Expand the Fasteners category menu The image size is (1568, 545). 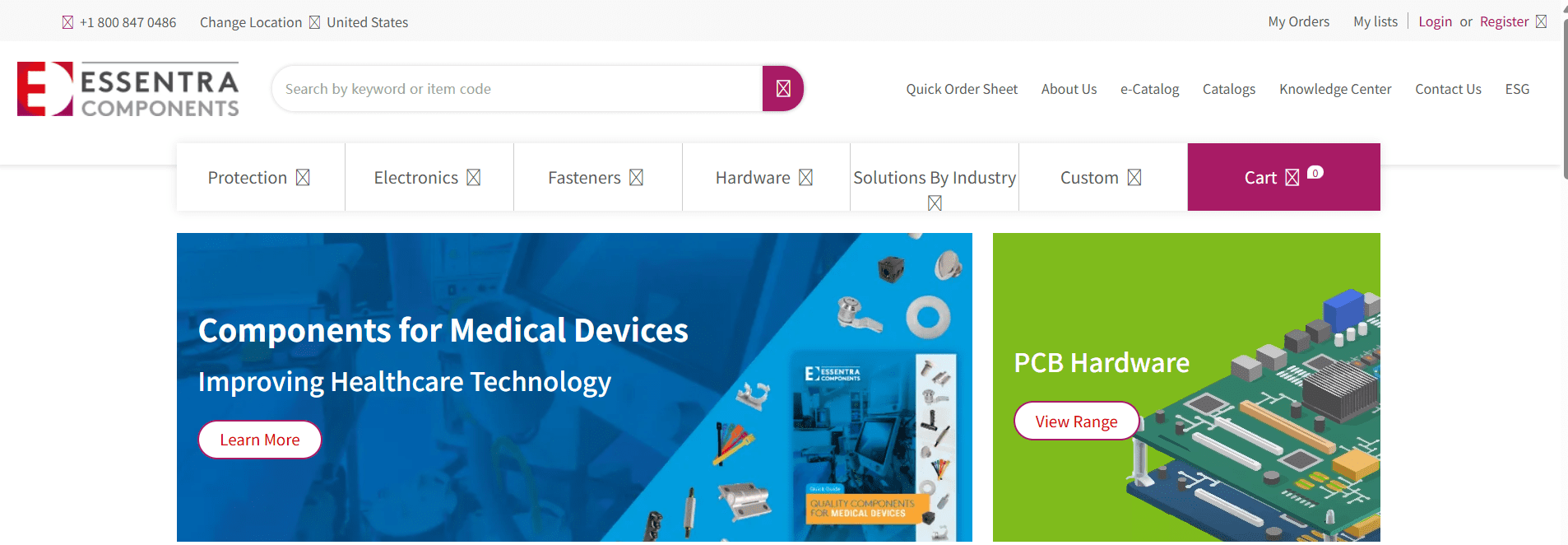click(x=597, y=177)
